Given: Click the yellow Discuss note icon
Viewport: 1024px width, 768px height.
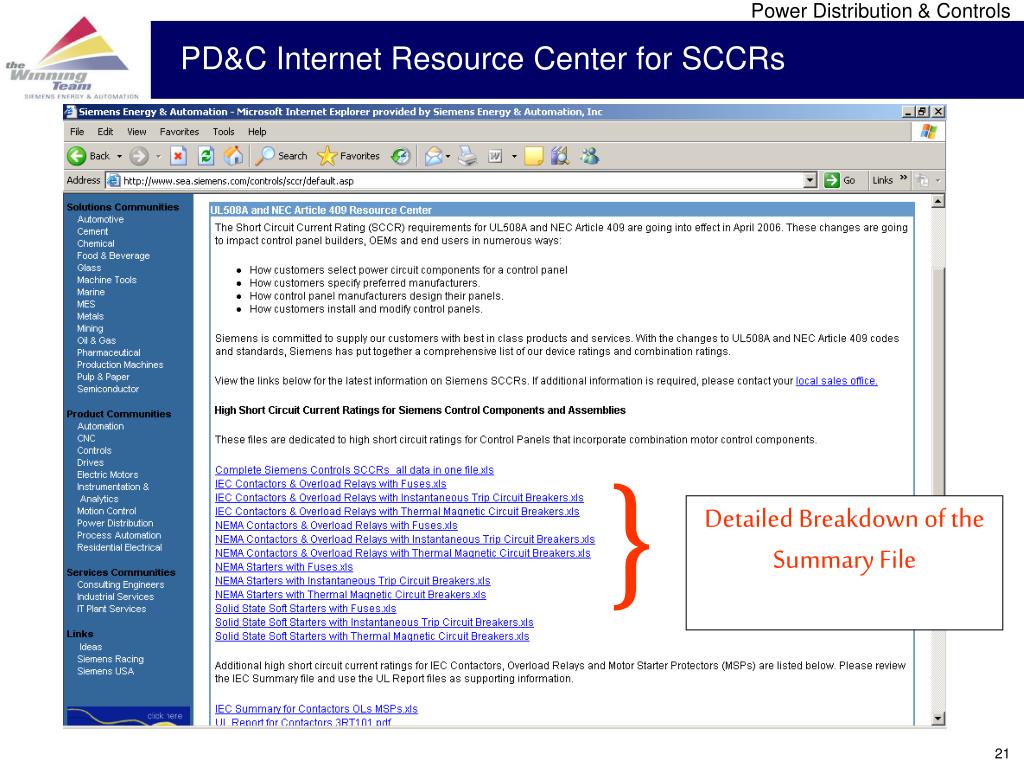Looking at the screenshot, I should (x=534, y=156).
